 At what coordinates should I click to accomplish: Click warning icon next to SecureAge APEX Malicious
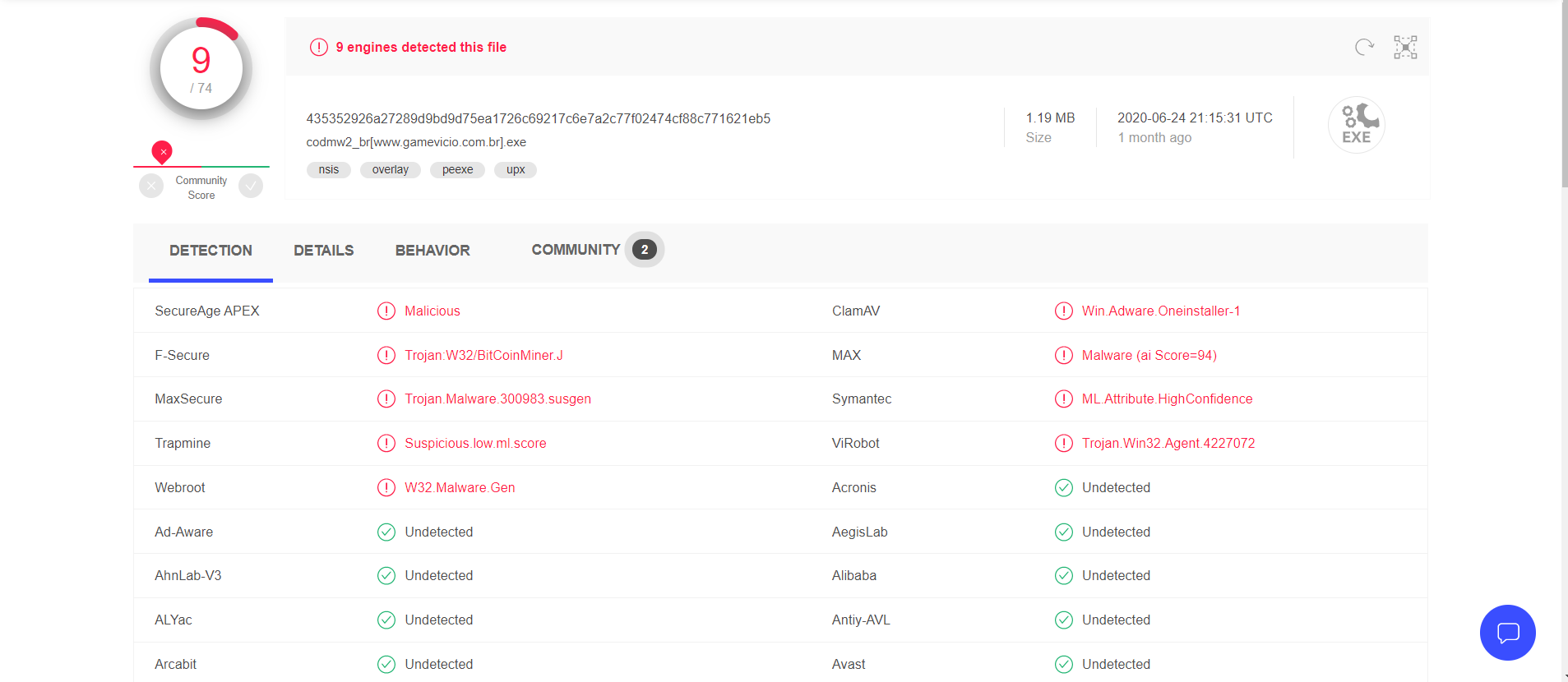386,311
